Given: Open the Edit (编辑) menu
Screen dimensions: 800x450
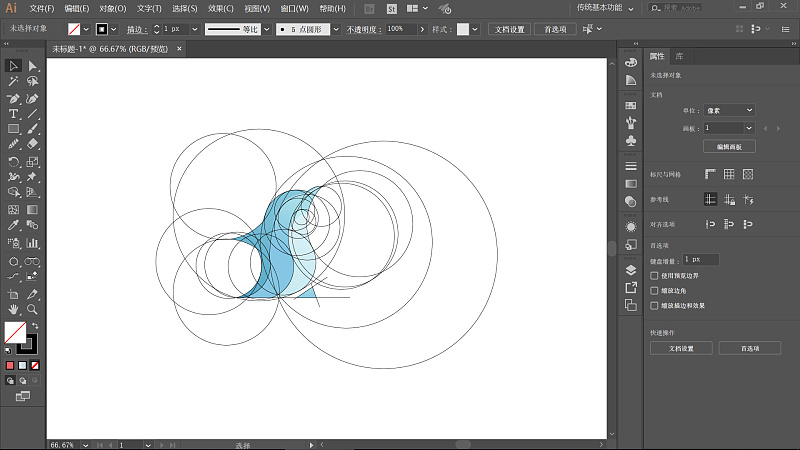Looking at the screenshot, I should (x=77, y=9).
